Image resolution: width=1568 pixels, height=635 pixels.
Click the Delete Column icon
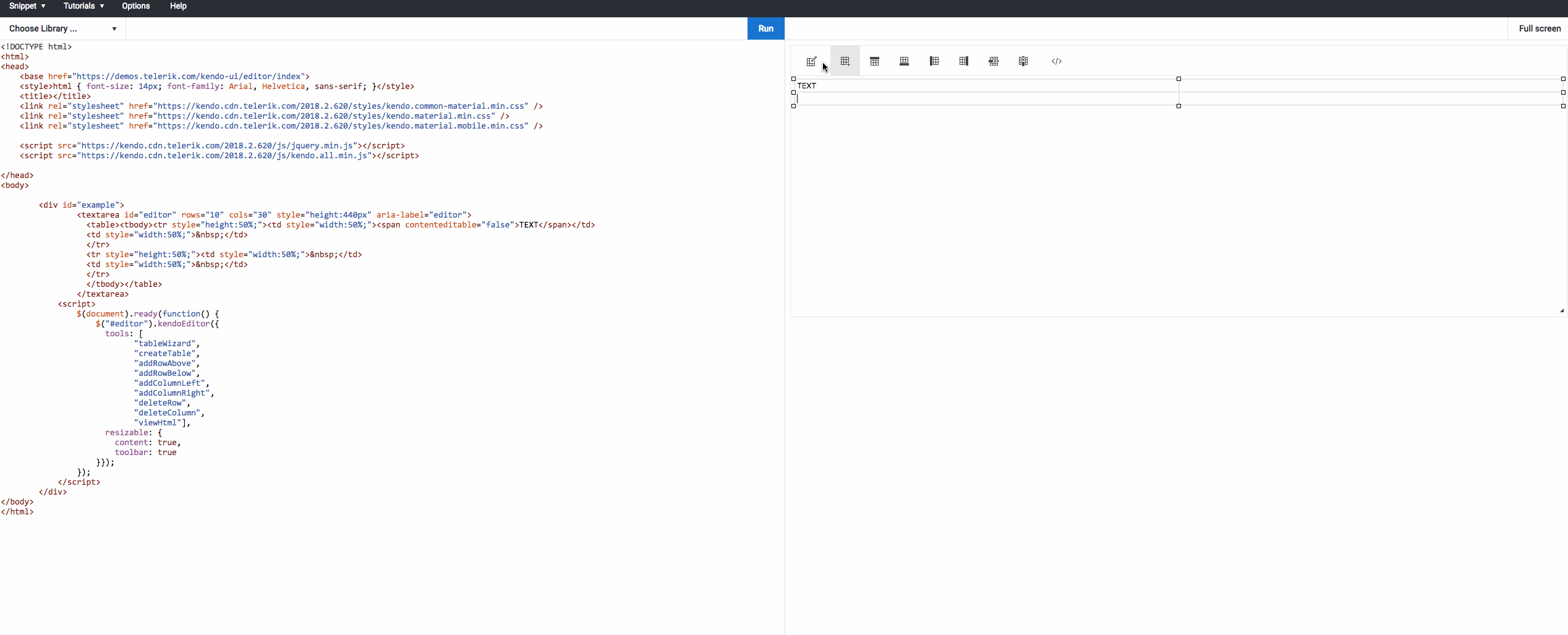click(x=1023, y=61)
